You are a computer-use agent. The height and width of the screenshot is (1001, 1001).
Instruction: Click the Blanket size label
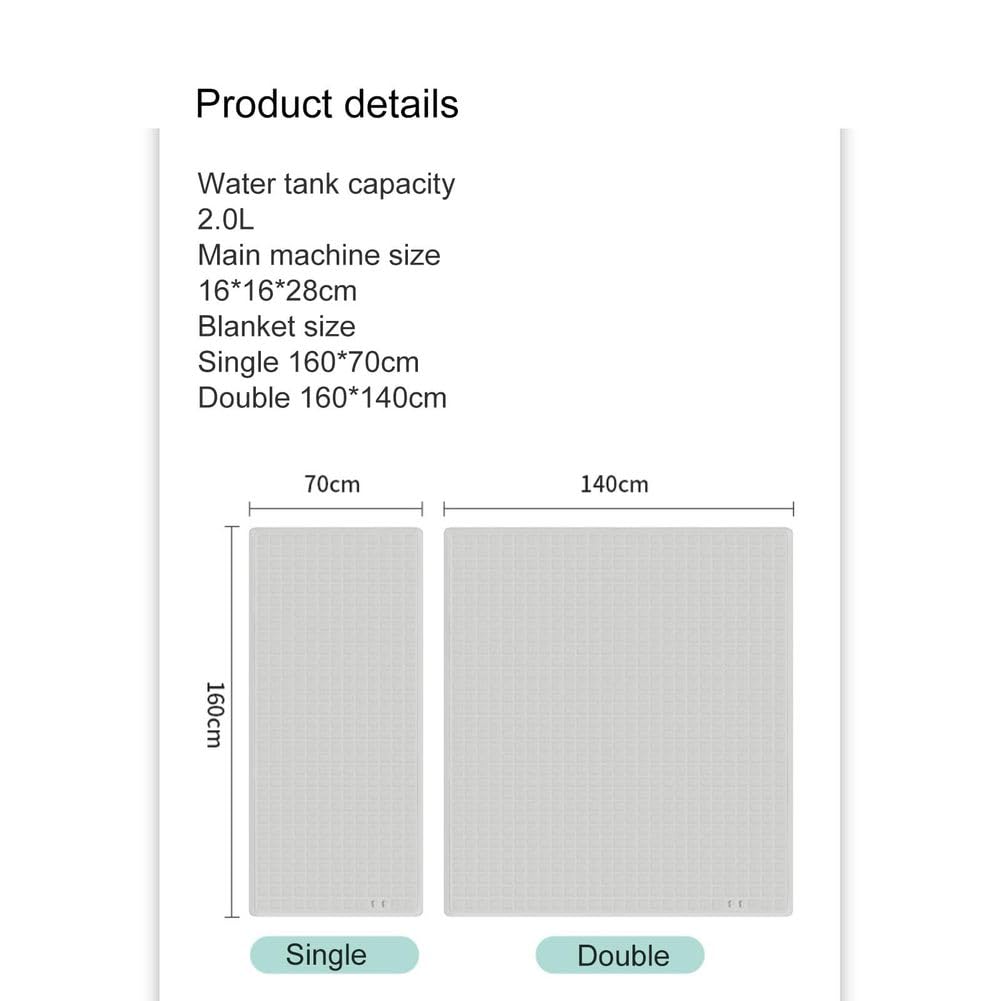pyautogui.click(x=276, y=327)
